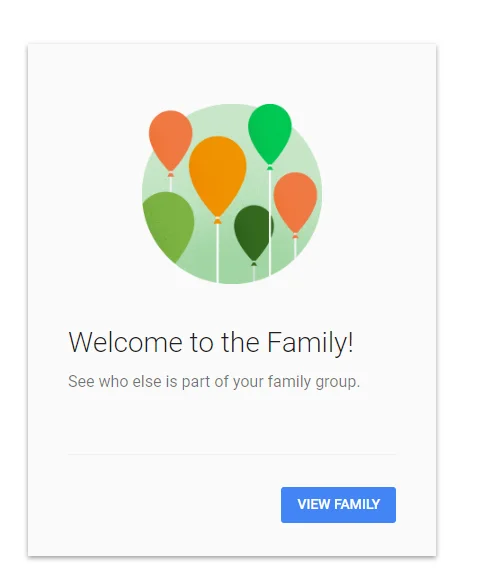504x574 pixels.
Task: Click the coral balloon on right side
Action: (x=295, y=202)
